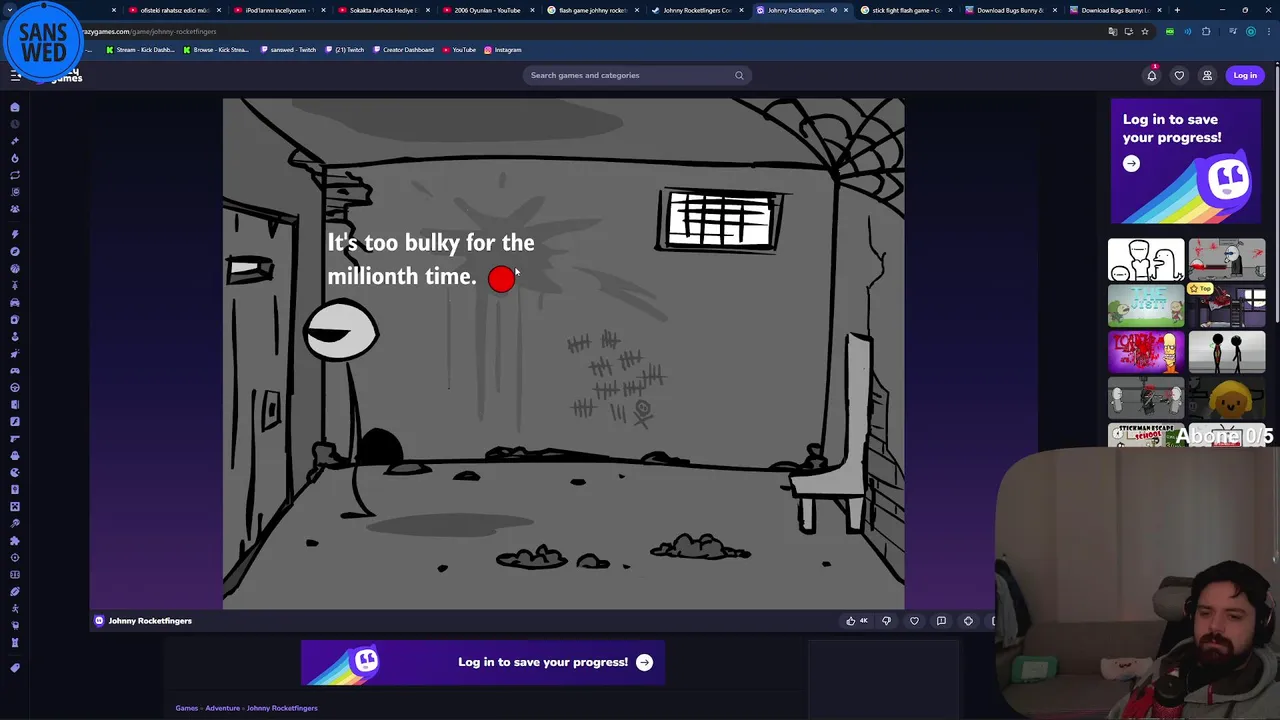
Task: Click the barred window in the game scene
Action: tap(722, 220)
